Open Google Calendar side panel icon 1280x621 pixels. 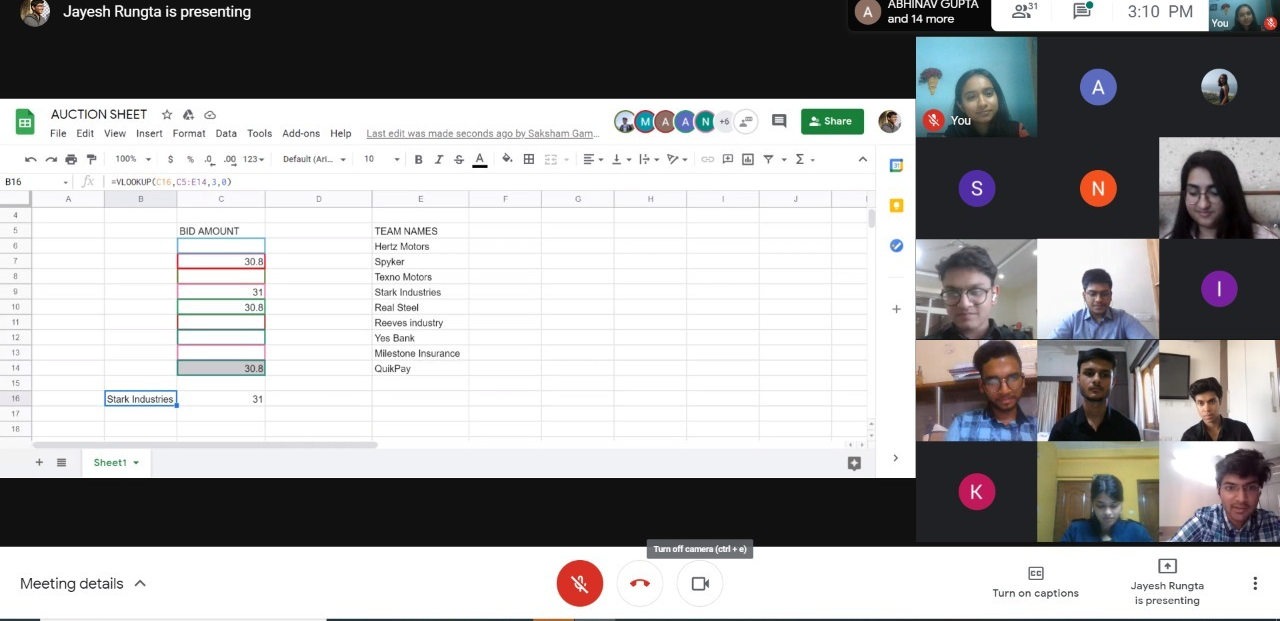click(x=896, y=166)
